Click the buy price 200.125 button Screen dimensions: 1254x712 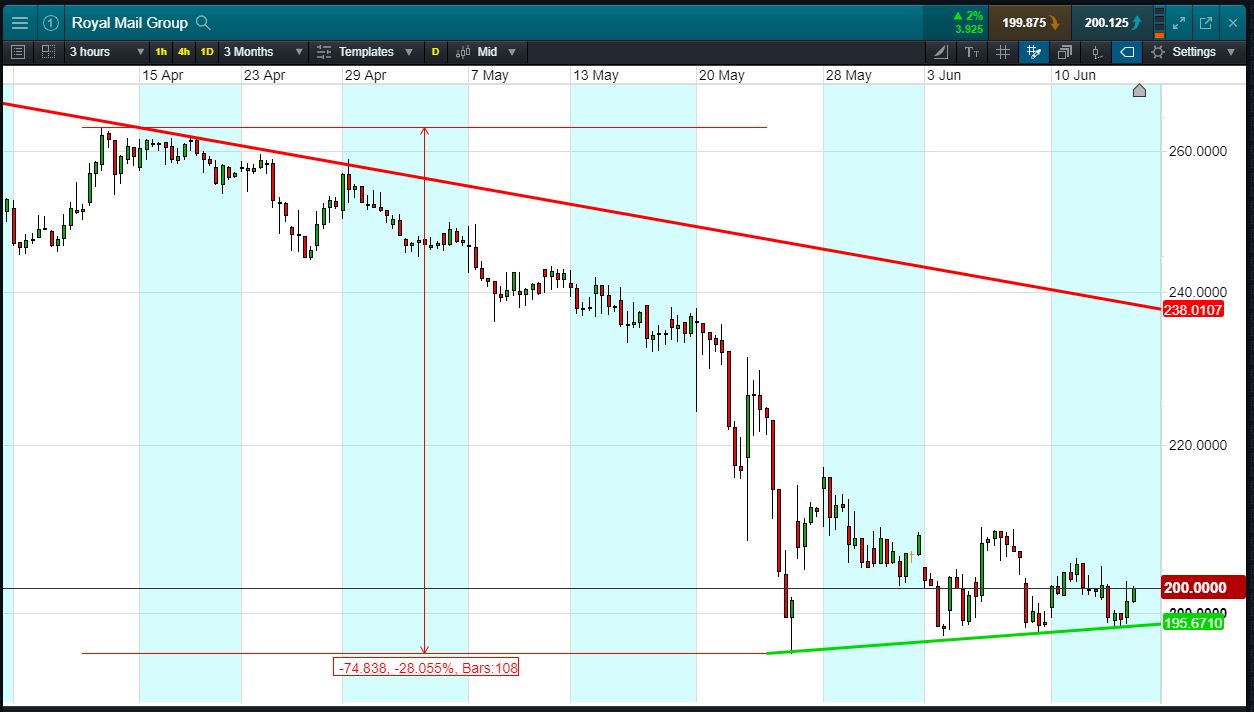(x=1111, y=22)
